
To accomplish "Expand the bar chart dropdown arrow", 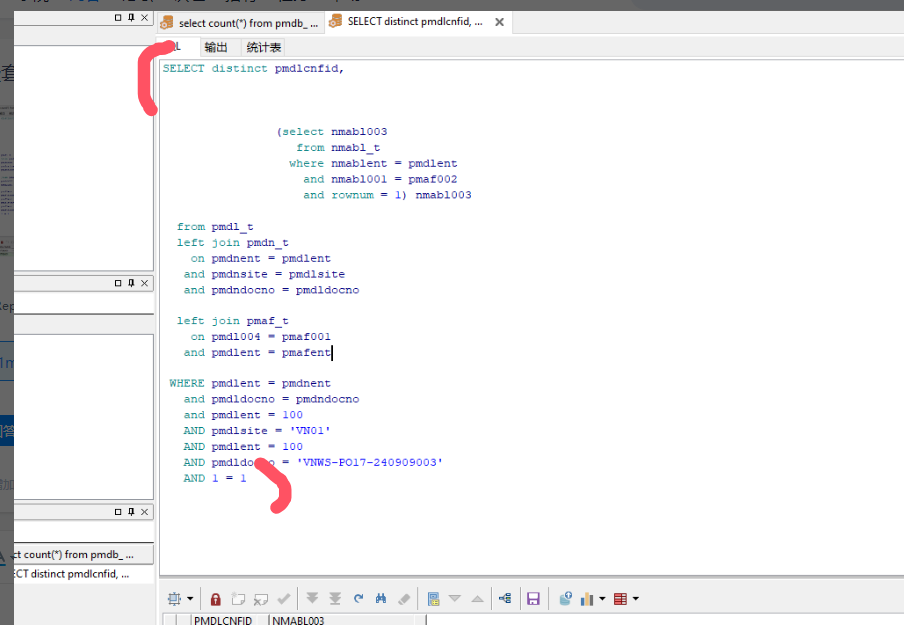I will point(602,598).
